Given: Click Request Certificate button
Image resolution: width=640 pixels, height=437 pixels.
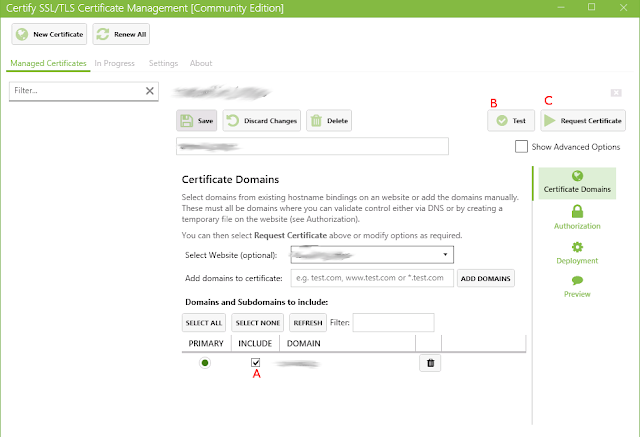Looking at the screenshot, I should click(x=583, y=120).
